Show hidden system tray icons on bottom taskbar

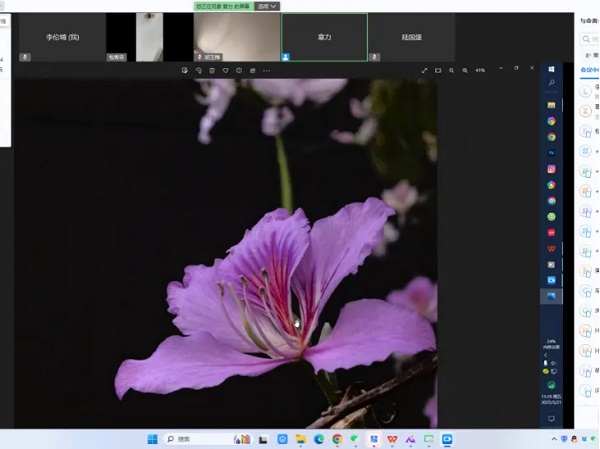[x=554, y=439]
